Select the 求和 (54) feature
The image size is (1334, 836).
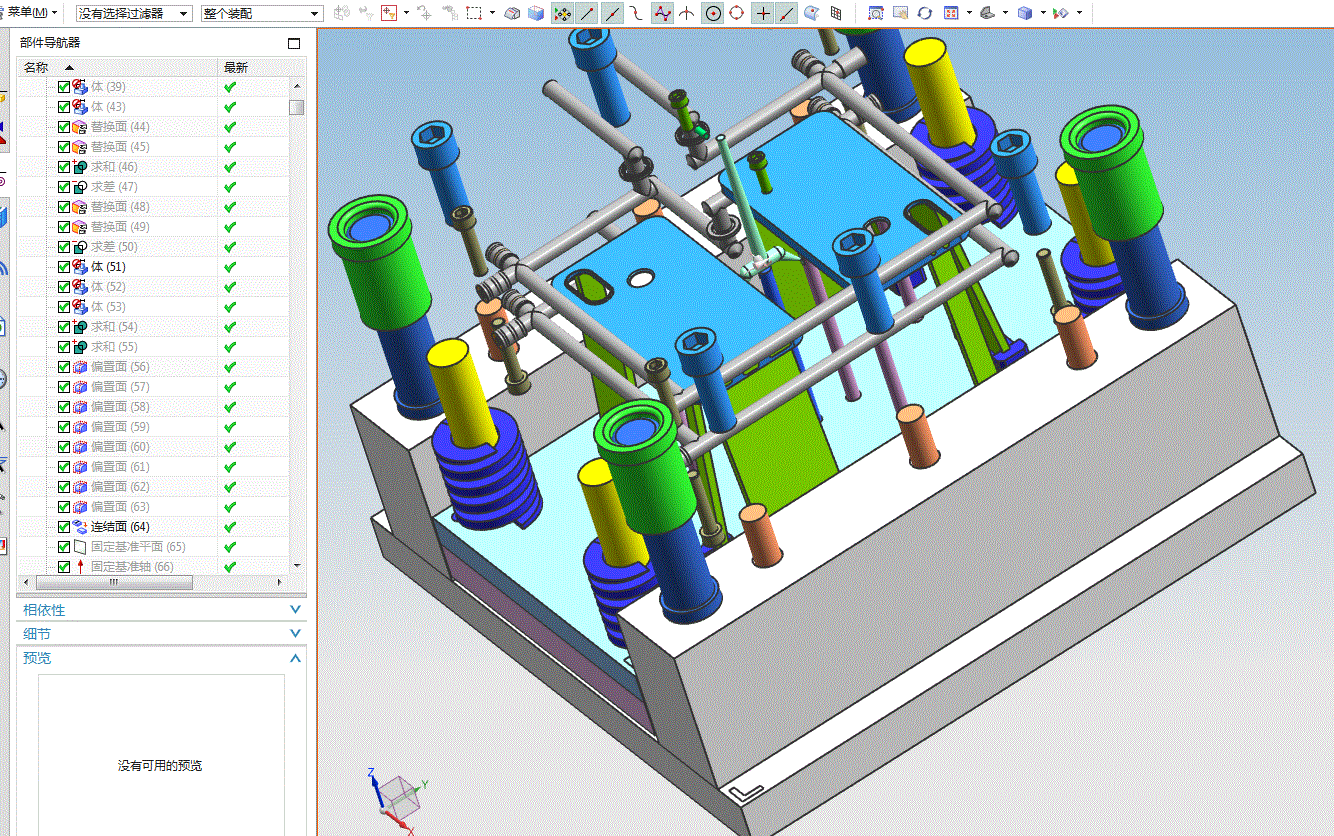[114, 327]
